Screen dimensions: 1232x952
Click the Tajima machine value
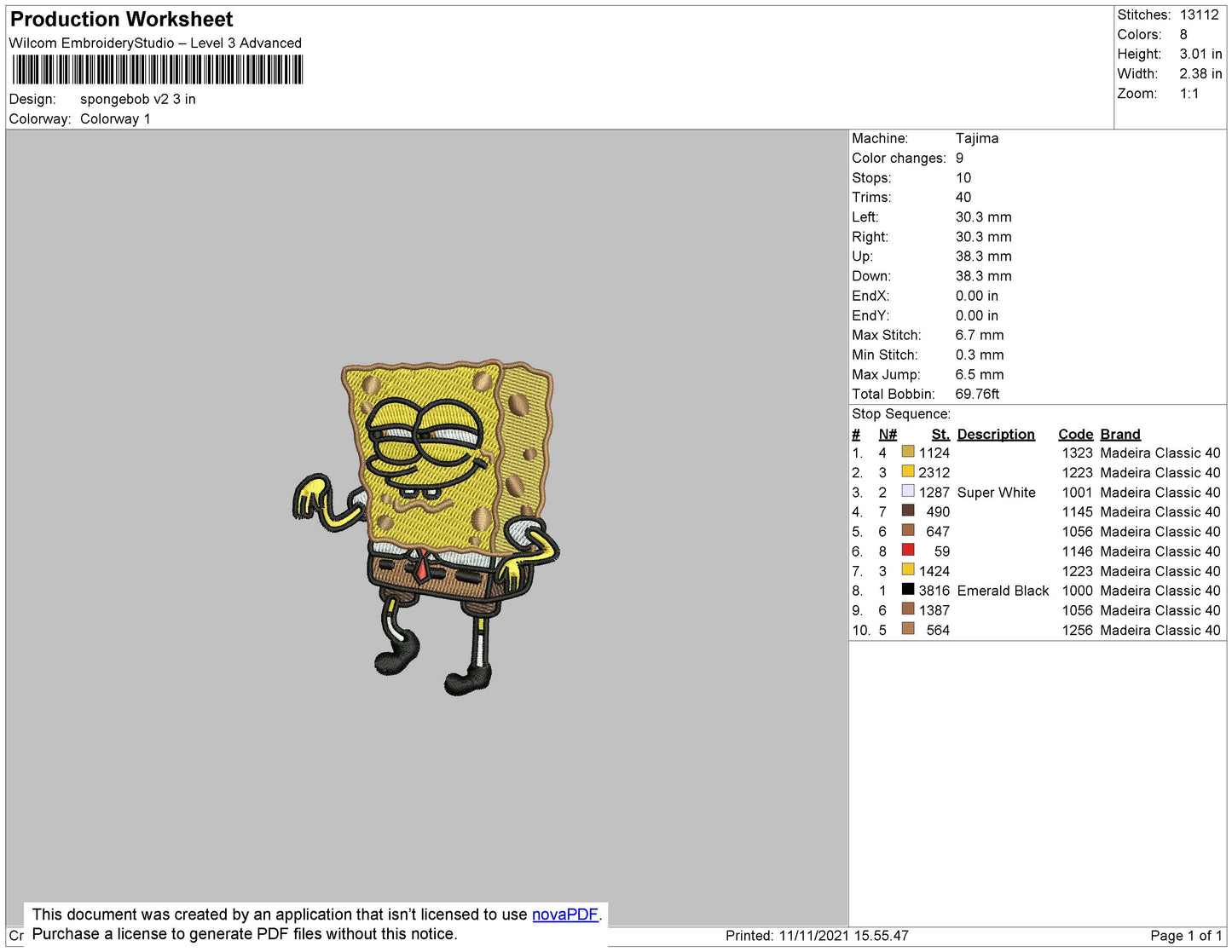coord(976,138)
